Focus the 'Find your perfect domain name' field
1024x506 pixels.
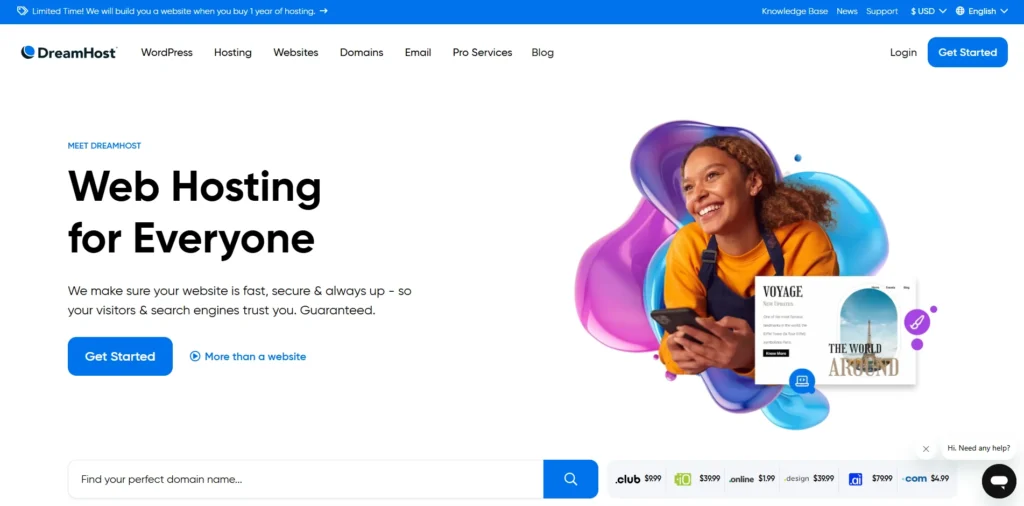(x=306, y=479)
